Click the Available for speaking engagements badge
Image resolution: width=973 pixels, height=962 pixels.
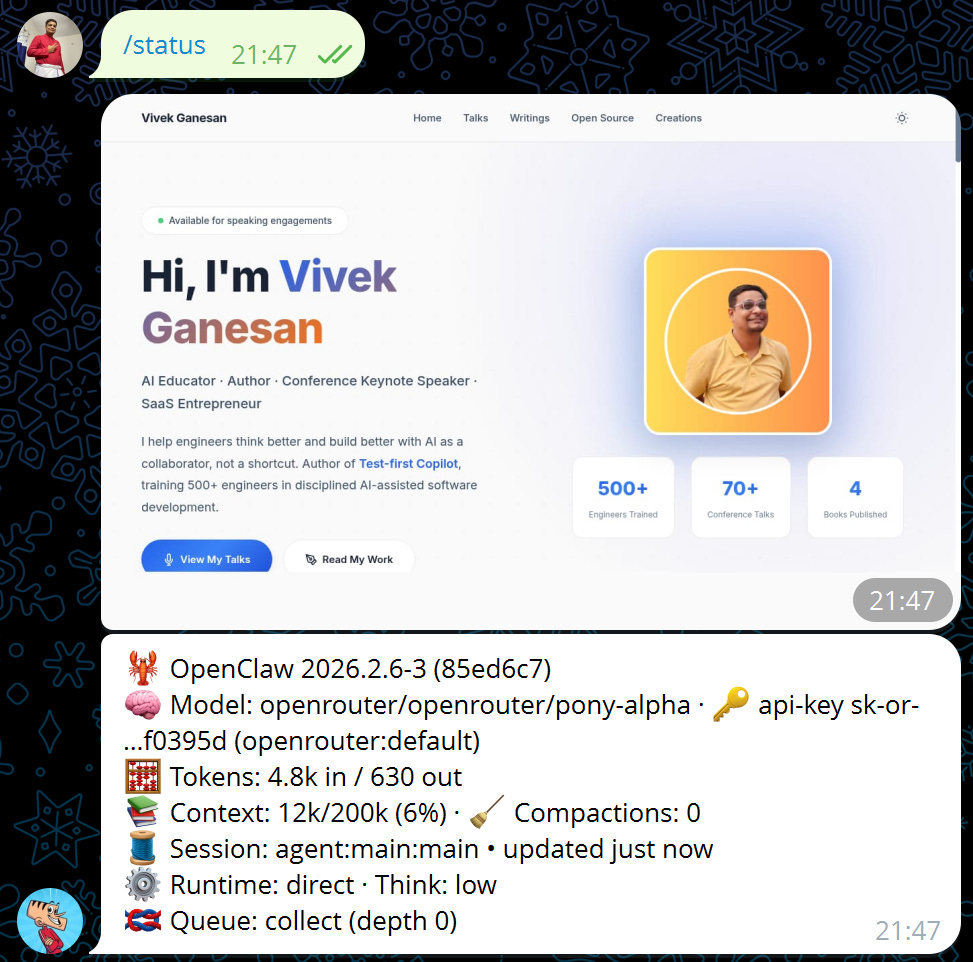coord(244,220)
